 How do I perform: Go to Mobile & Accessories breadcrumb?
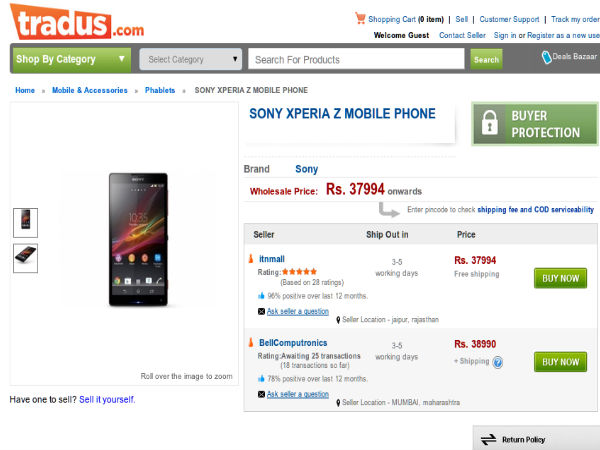coord(89,91)
